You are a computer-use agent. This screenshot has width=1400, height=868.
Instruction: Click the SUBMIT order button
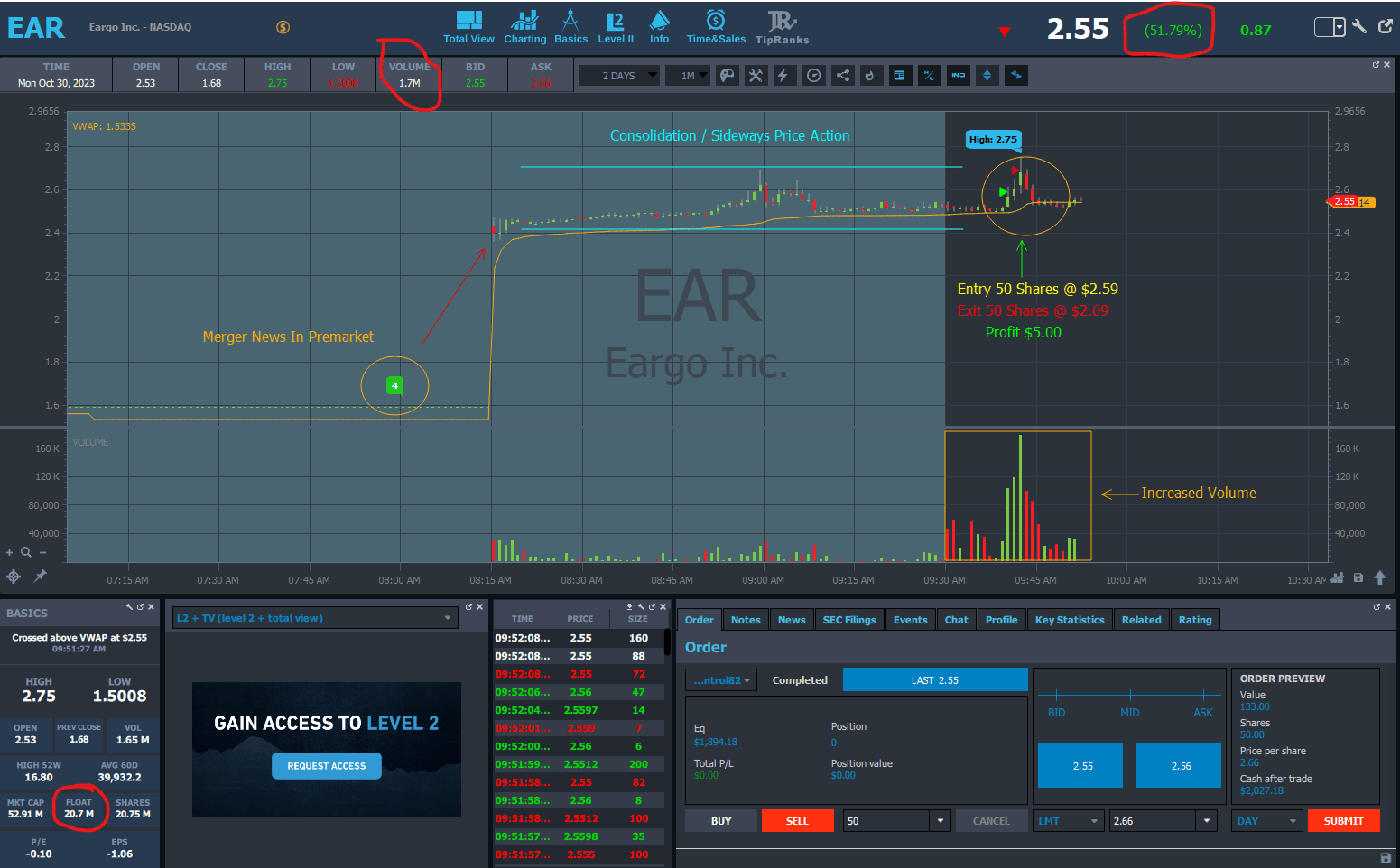(1343, 821)
